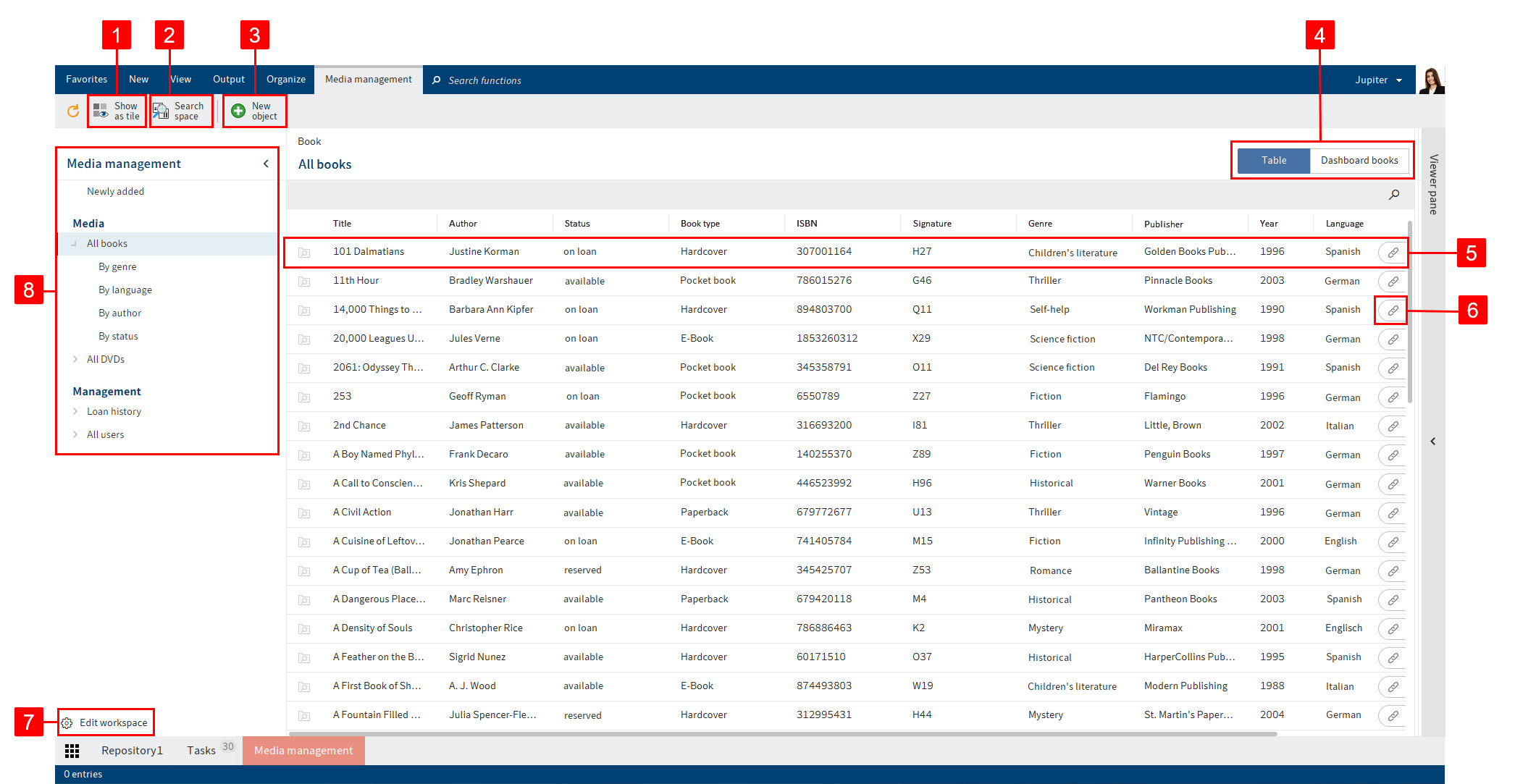
Task: Click the Show as tile button
Action: click(117, 111)
